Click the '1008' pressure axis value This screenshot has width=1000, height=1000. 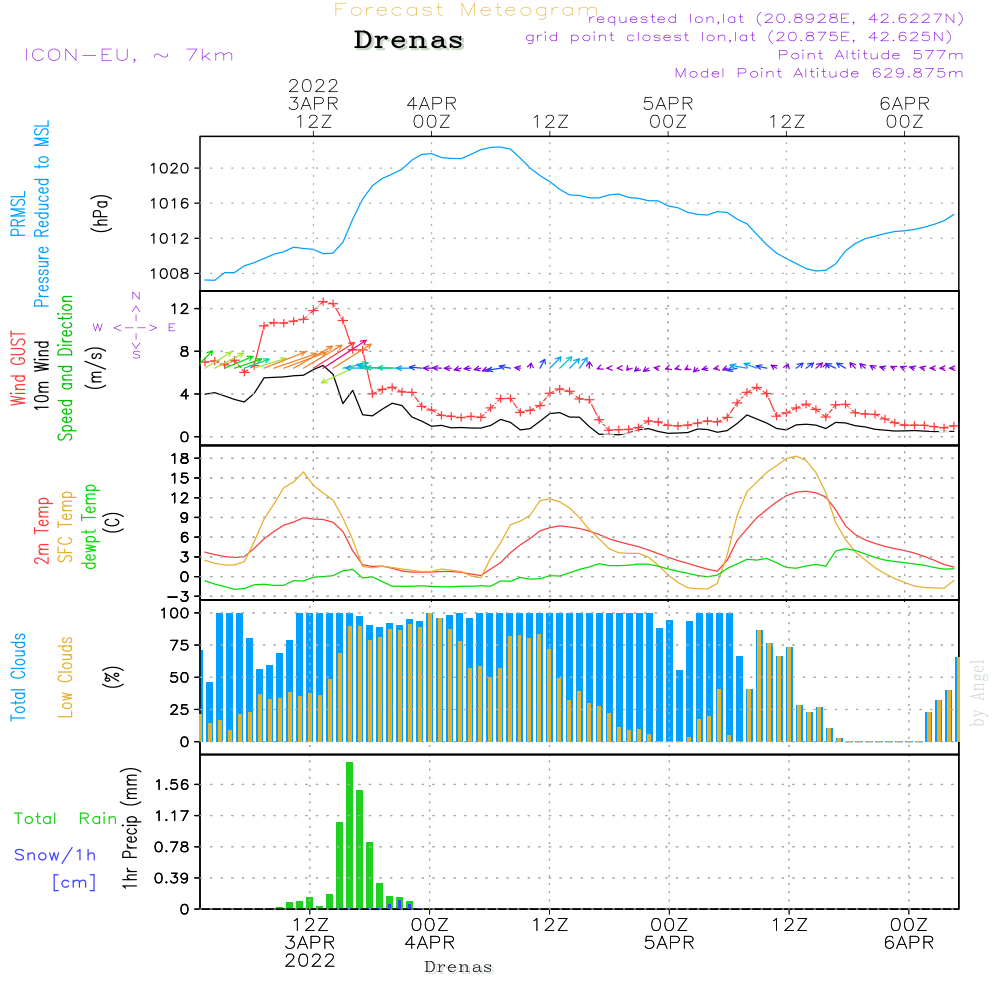point(170,274)
